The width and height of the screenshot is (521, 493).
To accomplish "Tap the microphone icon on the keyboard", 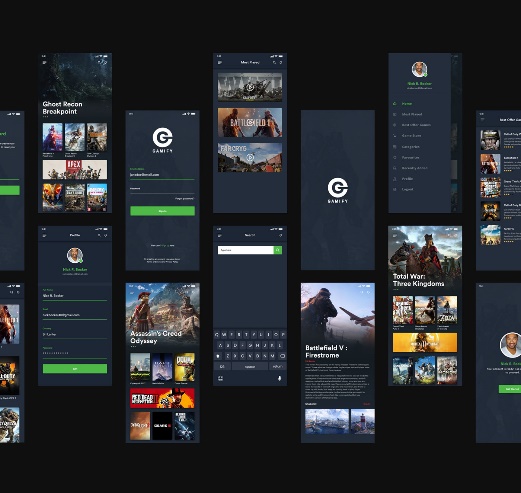I will (x=280, y=378).
